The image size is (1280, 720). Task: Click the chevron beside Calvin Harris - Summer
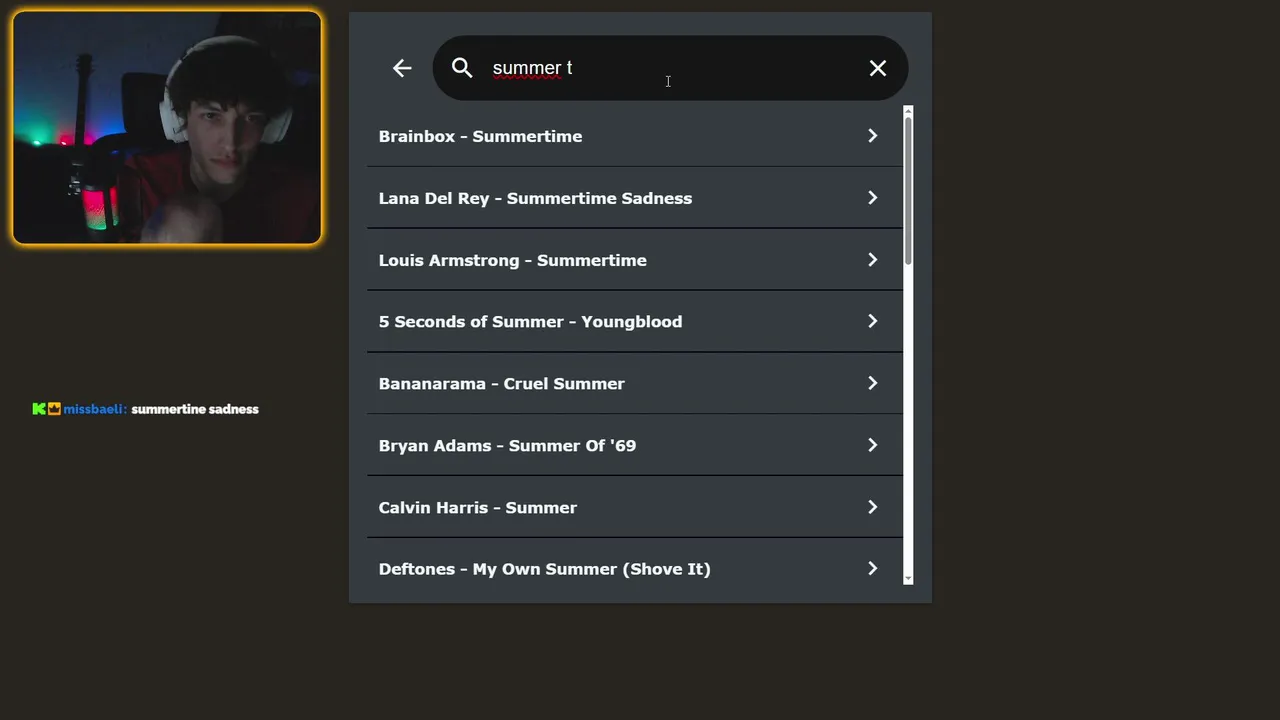(872, 507)
